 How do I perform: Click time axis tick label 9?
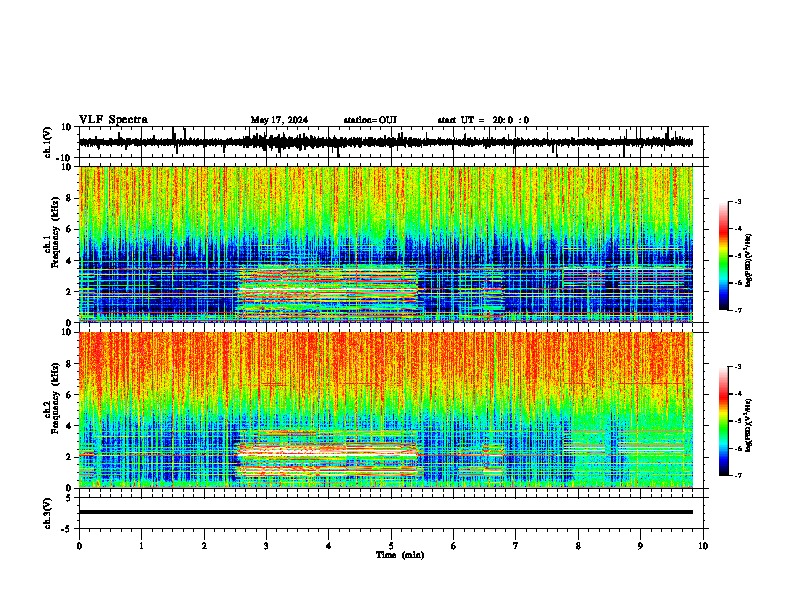pyautogui.click(x=640, y=546)
